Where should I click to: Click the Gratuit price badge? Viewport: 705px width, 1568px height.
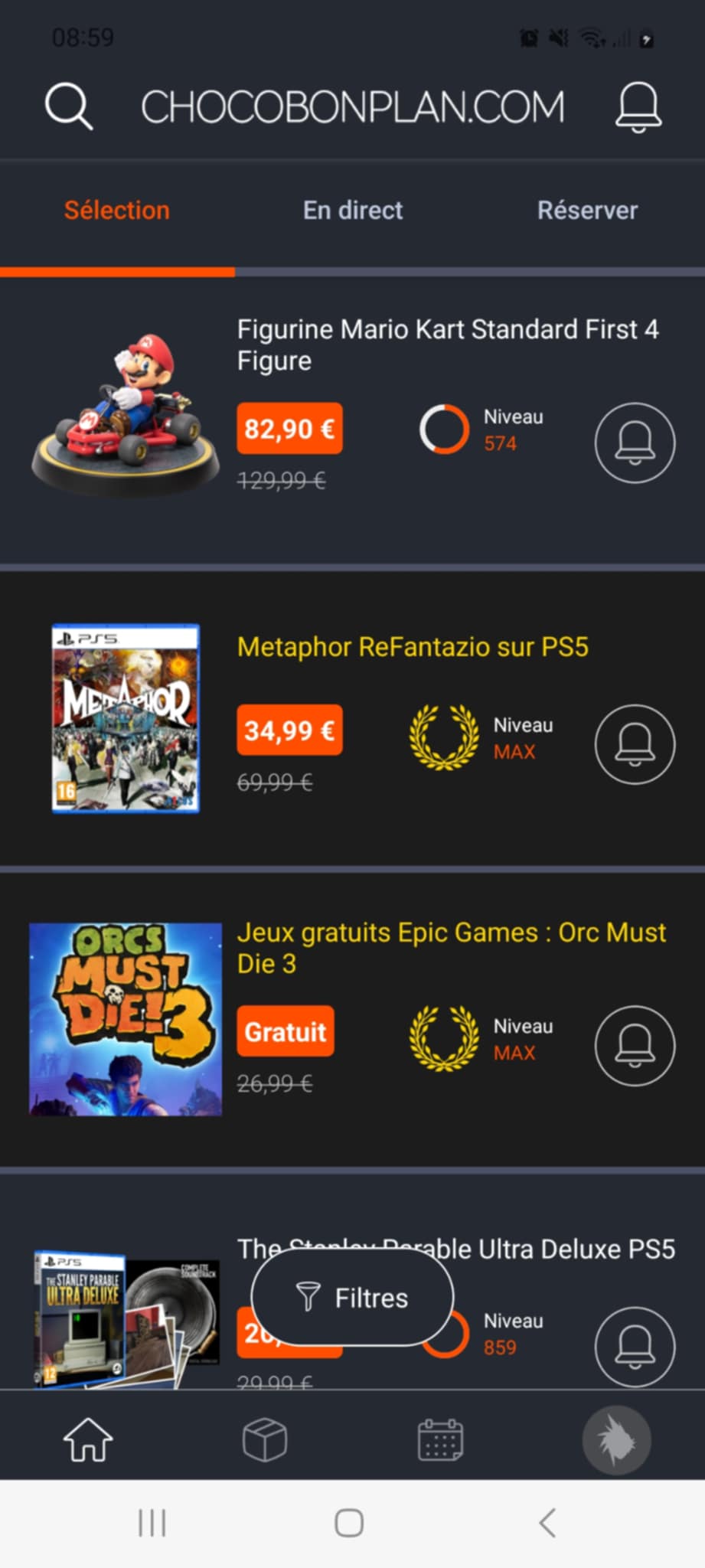286,1031
